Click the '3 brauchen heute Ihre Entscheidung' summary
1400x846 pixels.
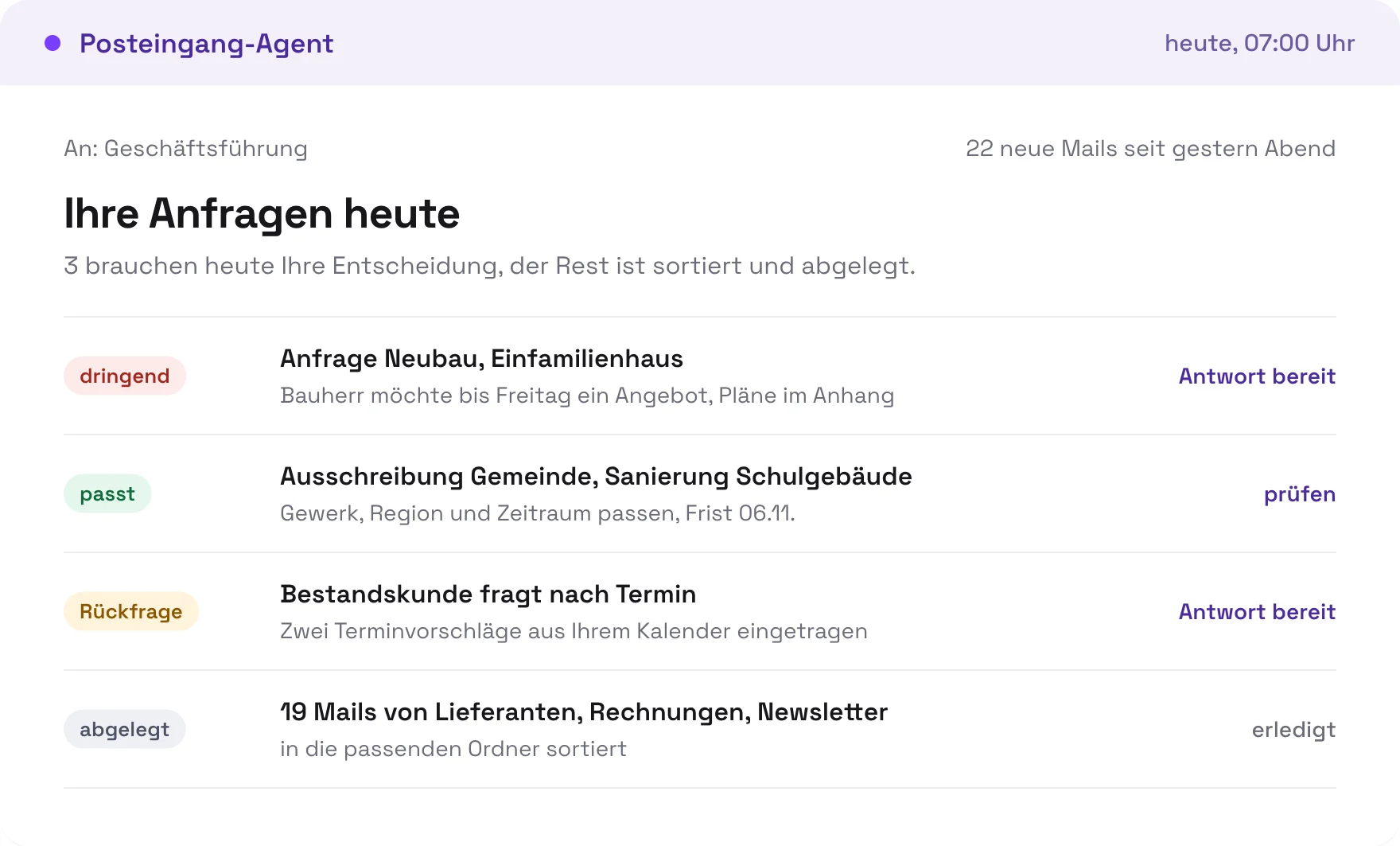pos(489,266)
